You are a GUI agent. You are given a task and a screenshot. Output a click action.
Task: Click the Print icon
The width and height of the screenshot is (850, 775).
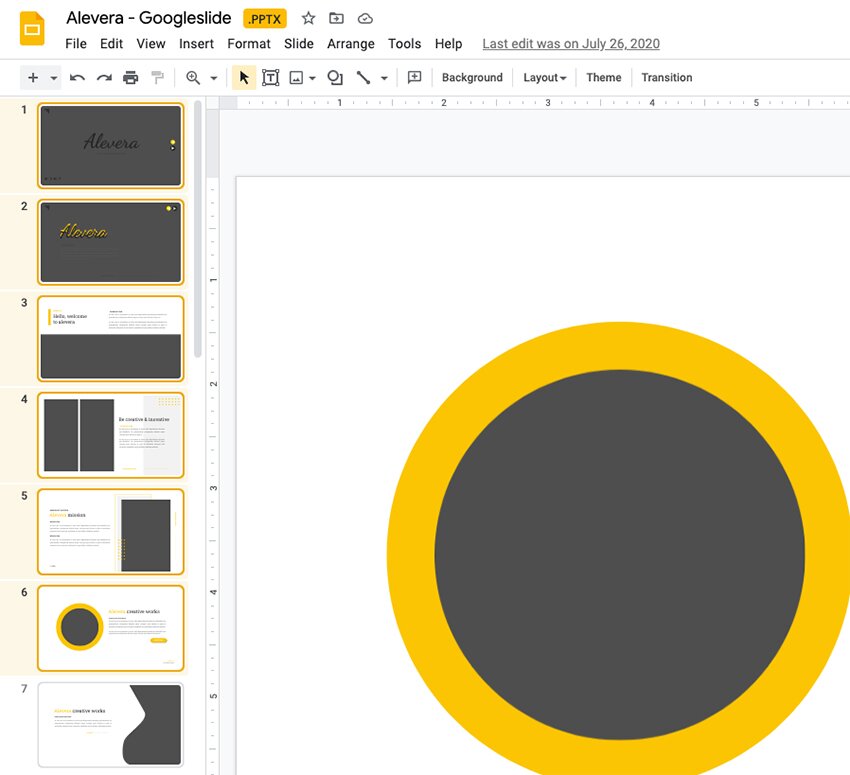point(131,78)
